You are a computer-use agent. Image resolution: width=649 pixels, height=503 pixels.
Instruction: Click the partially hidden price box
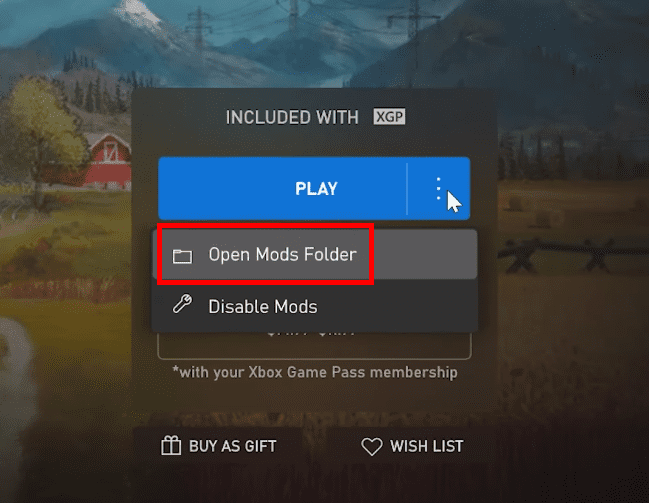[314, 346]
